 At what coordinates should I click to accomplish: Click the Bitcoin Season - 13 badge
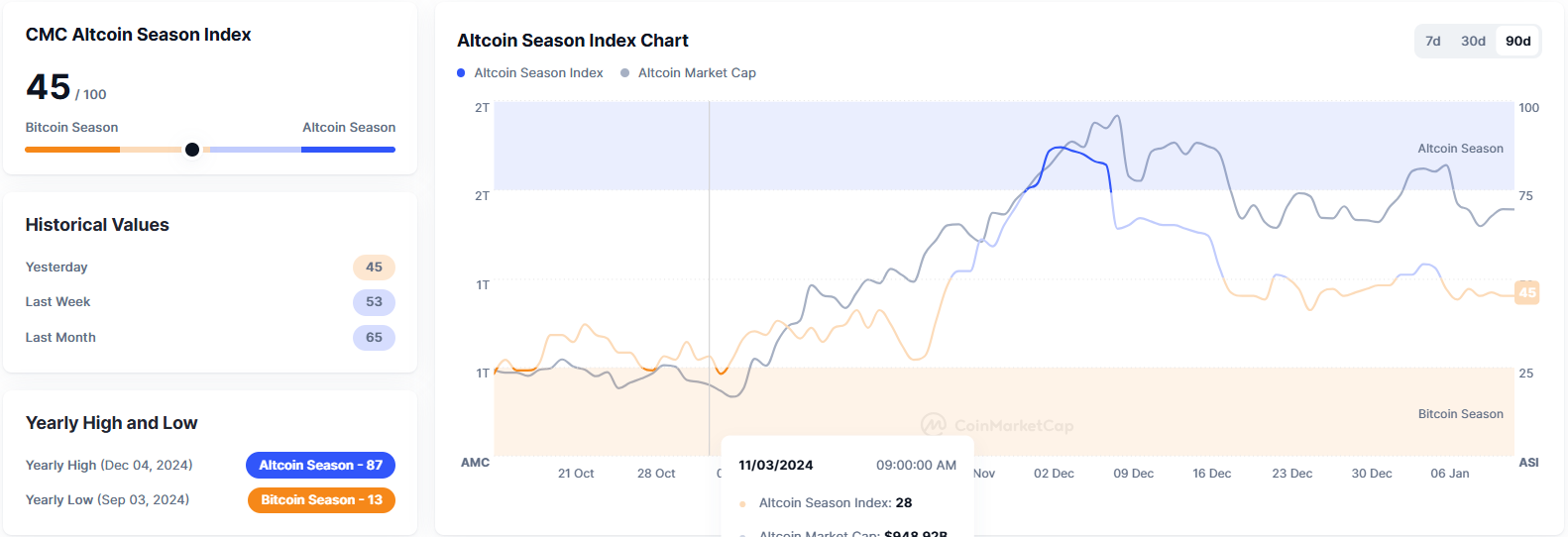pyautogui.click(x=321, y=500)
